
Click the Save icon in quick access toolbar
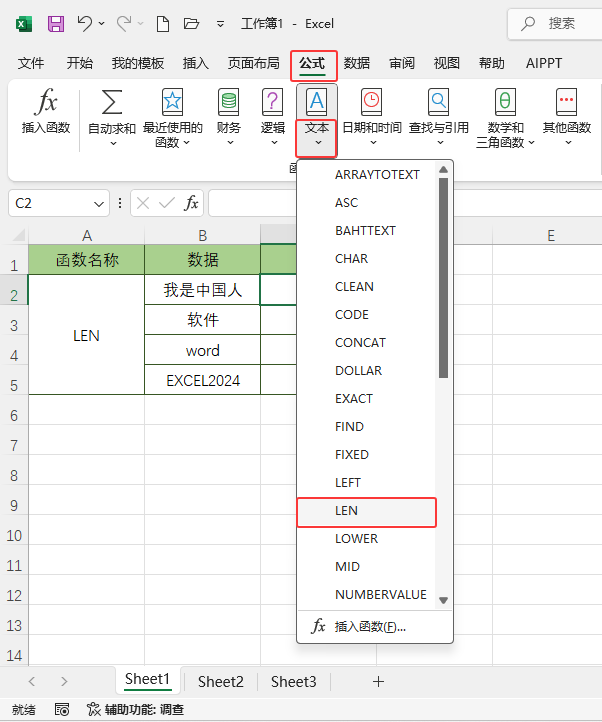tap(56, 23)
